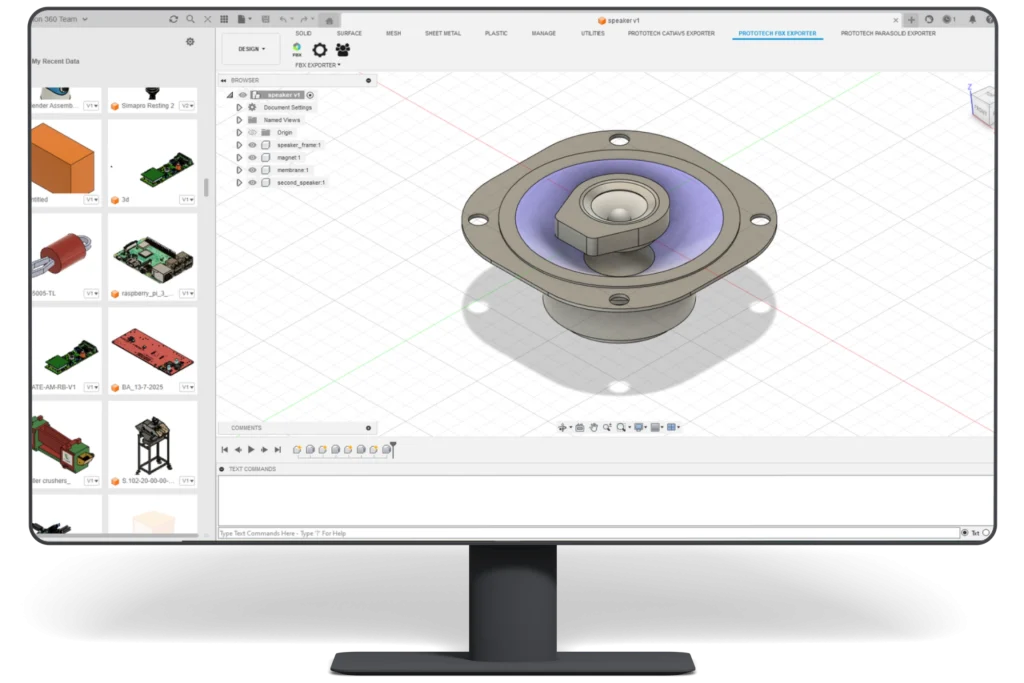Expand the membrane:1 tree item

238,170
